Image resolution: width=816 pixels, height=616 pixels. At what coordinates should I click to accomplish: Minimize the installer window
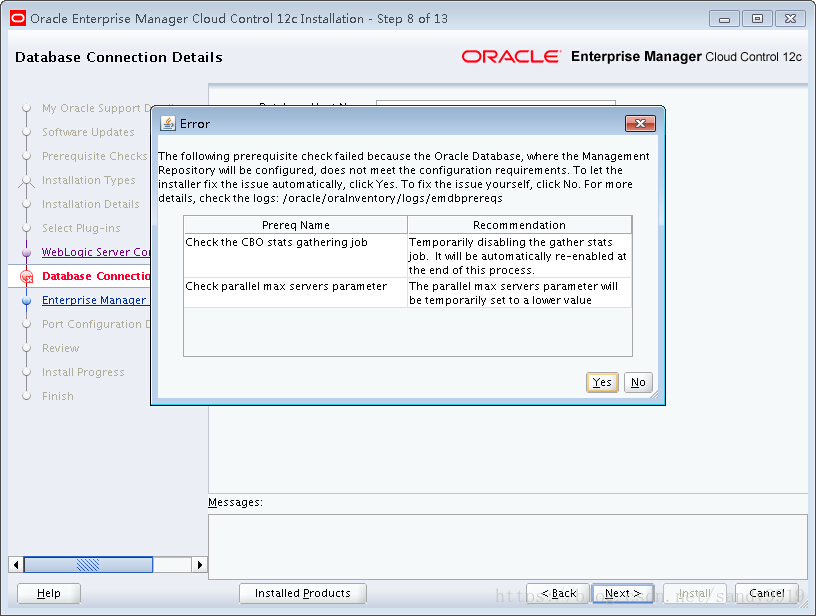point(724,19)
